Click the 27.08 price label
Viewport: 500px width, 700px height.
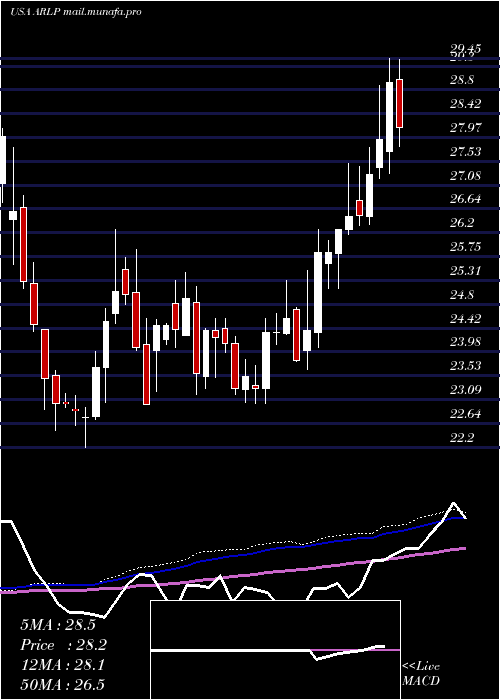465,175
